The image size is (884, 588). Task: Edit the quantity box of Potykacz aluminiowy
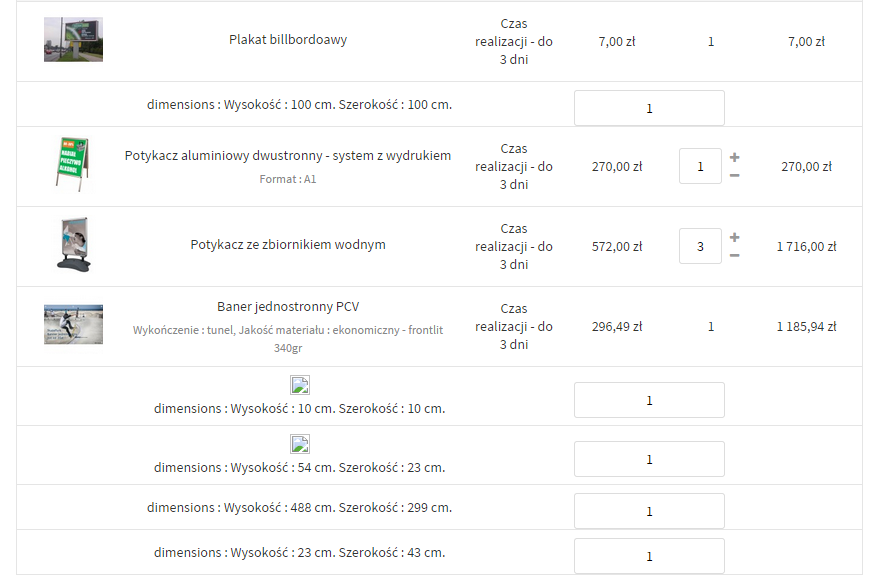pyautogui.click(x=700, y=166)
